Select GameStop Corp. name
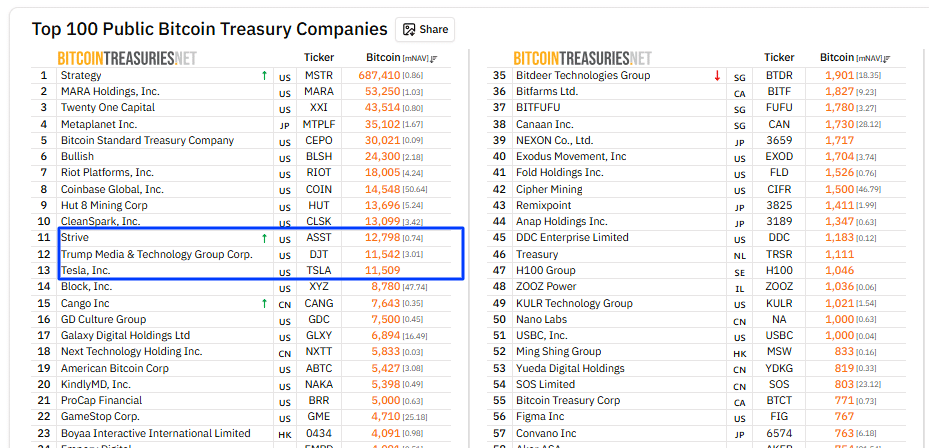This screenshot has width=929, height=448. pyautogui.click(x=100, y=417)
